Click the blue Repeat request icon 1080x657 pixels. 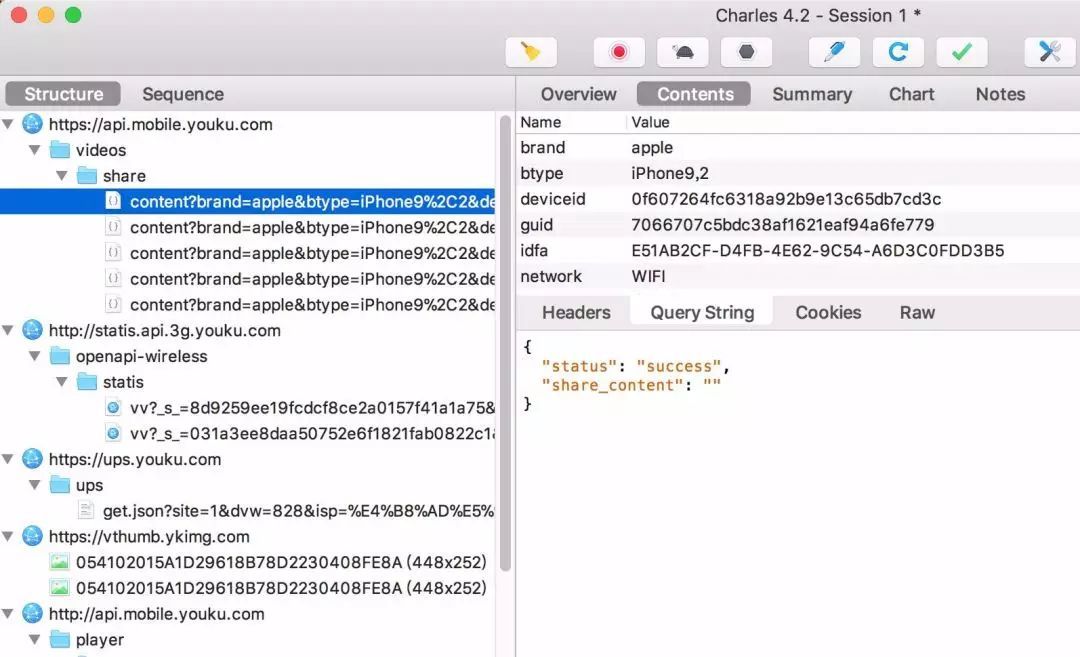click(898, 52)
